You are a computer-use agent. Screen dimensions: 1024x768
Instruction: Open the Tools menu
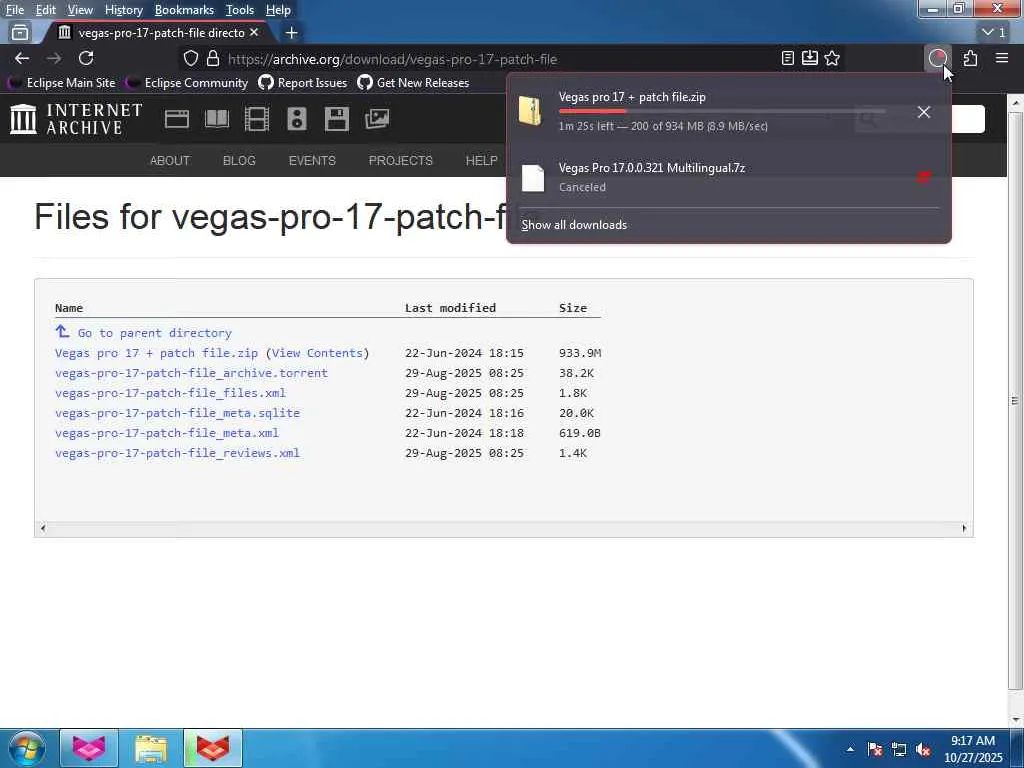pyautogui.click(x=240, y=10)
